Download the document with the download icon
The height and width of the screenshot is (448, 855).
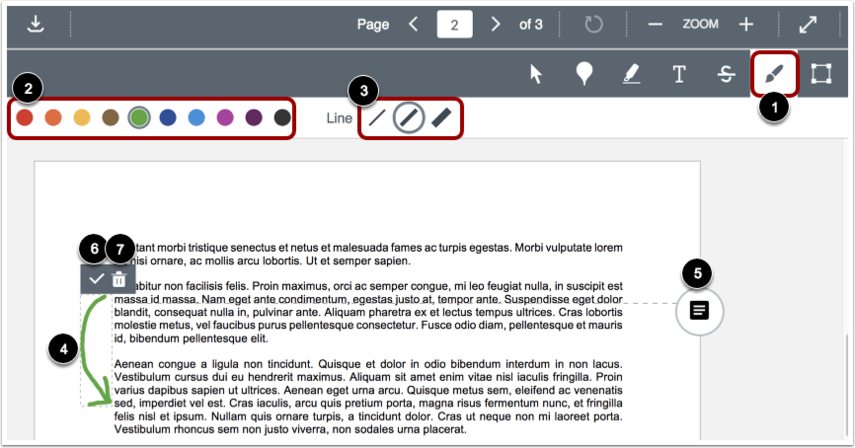pyautogui.click(x=35, y=25)
